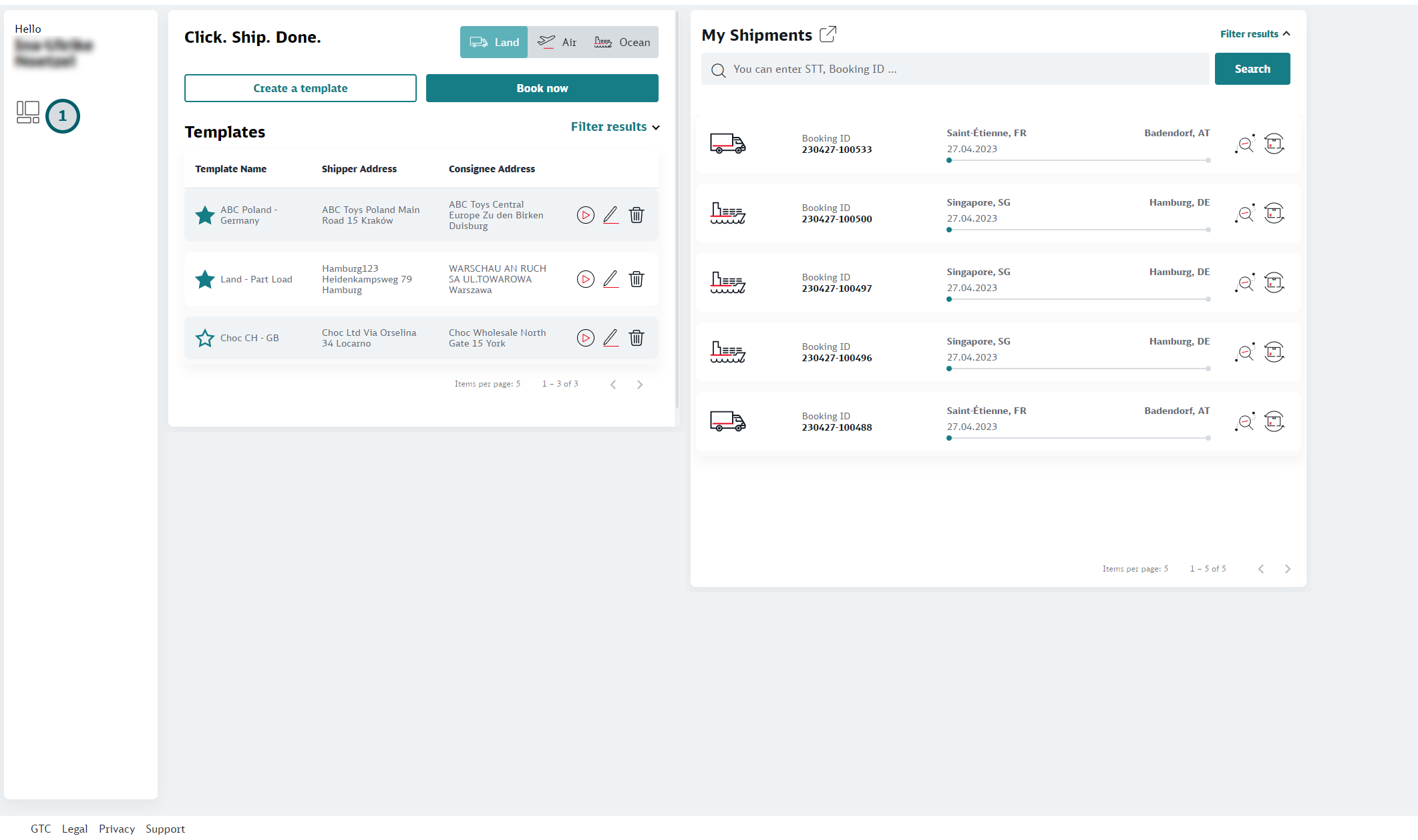Rebook shipment 230427-100500 via box icon

pyautogui.click(x=1274, y=213)
